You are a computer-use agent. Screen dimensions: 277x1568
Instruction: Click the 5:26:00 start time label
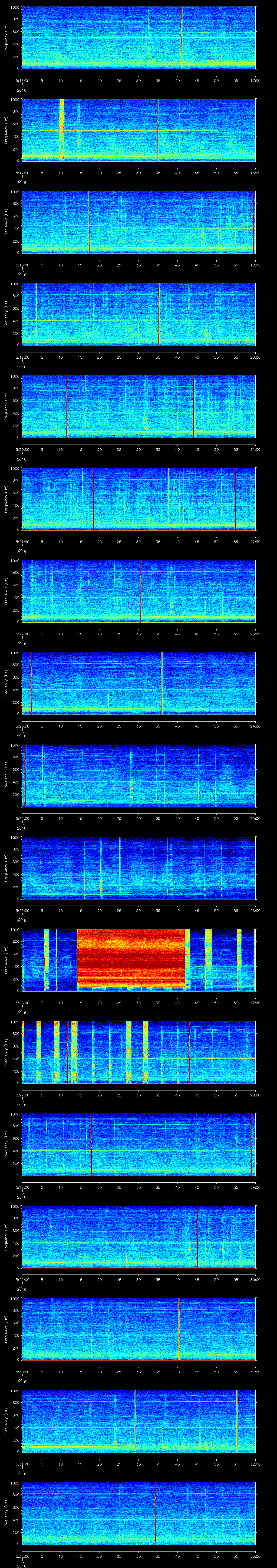[22, 1003]
